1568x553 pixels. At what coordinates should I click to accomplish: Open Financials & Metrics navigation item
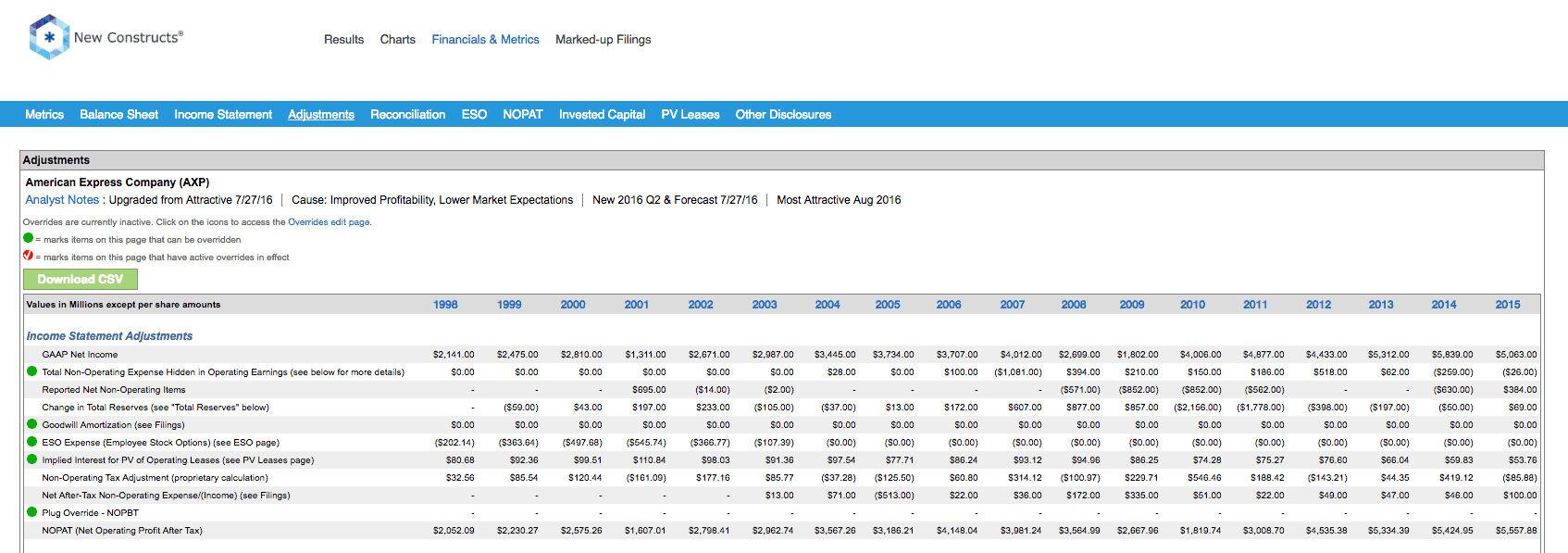pos(485,40)
